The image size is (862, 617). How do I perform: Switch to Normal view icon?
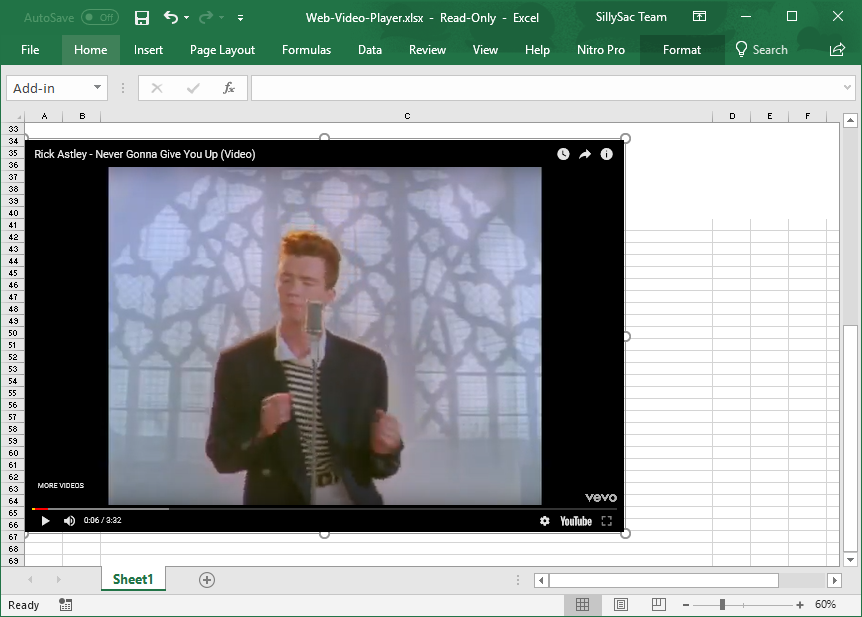tap(582, 605)
